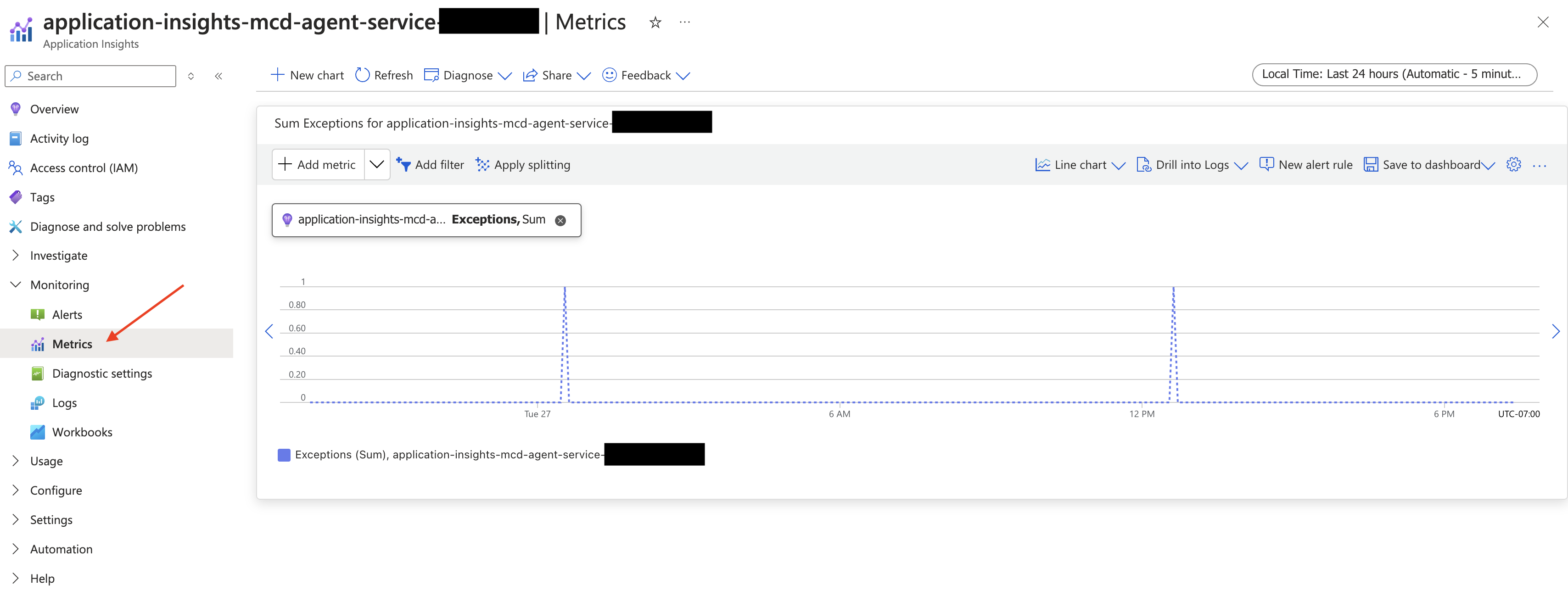
Task: Remove the Exceptions, Sum metric pill
Action: (560, 220)
